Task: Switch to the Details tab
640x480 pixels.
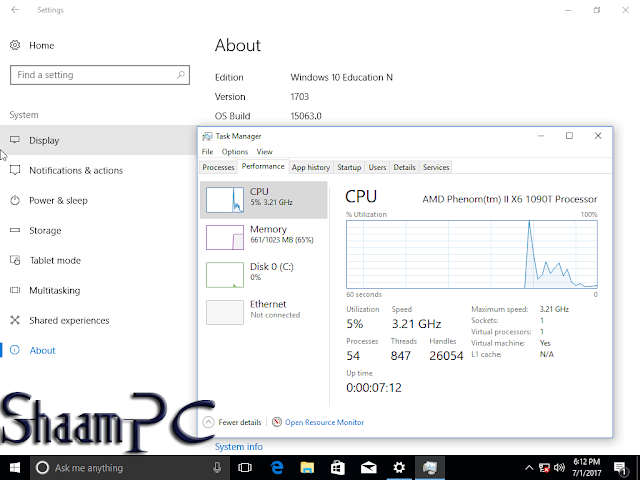Action: [404, 167]
